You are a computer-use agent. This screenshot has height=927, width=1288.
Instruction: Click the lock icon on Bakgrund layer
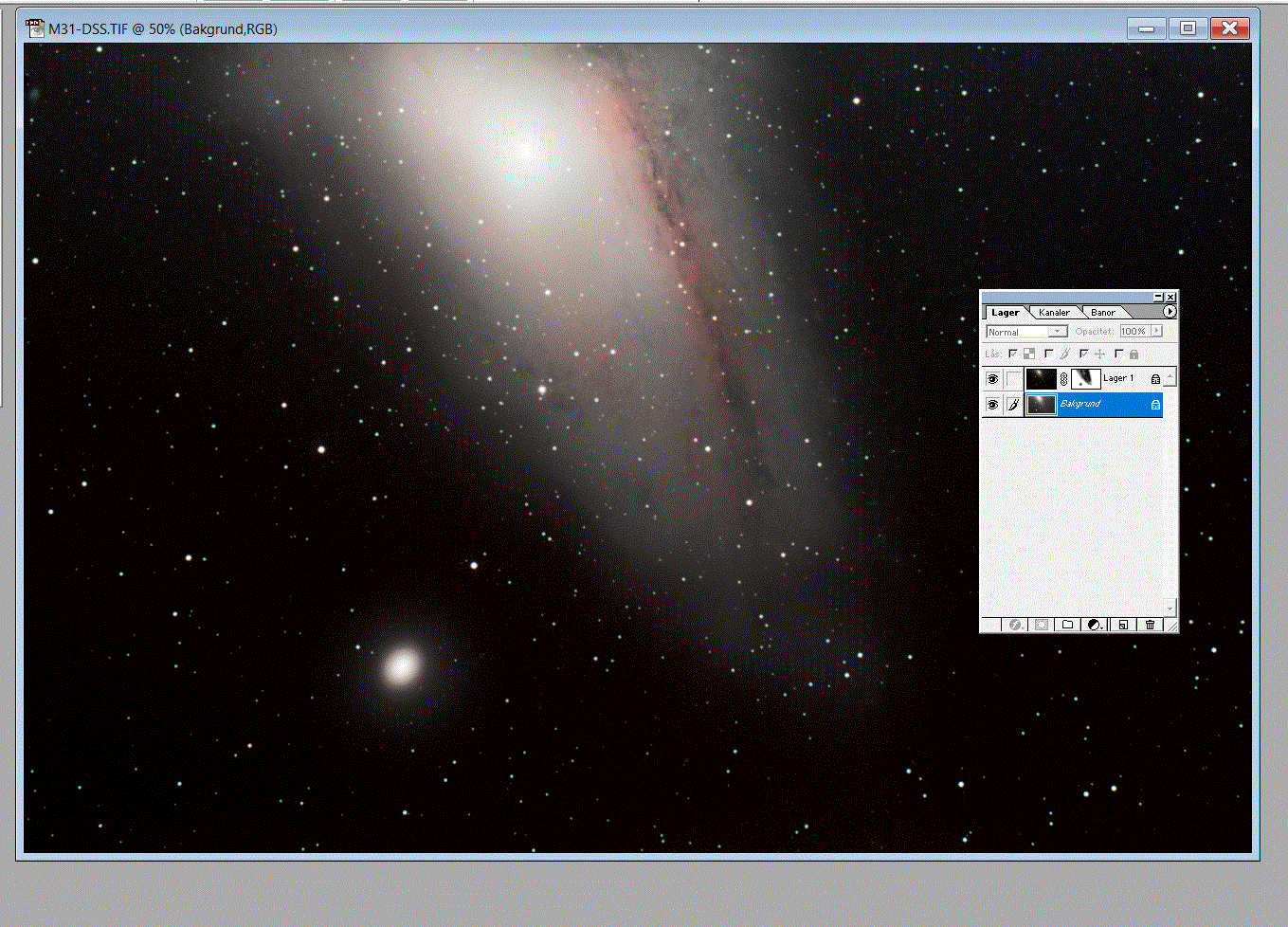[x=1155, y=405]
